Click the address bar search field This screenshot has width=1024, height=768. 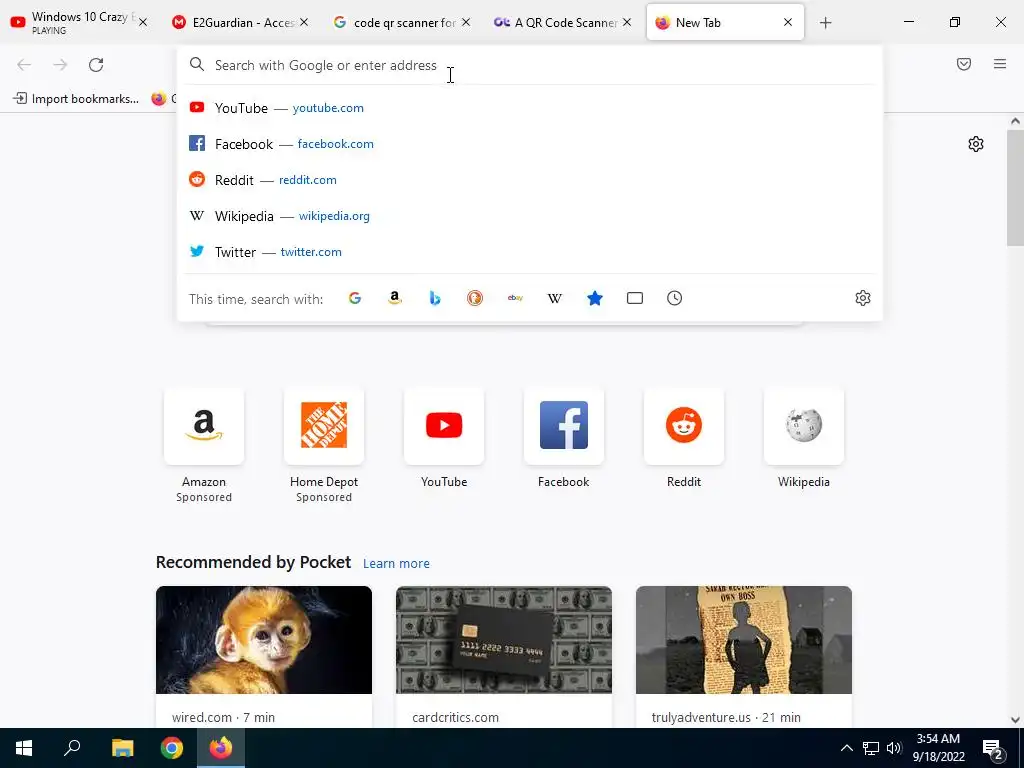[530, 65]
